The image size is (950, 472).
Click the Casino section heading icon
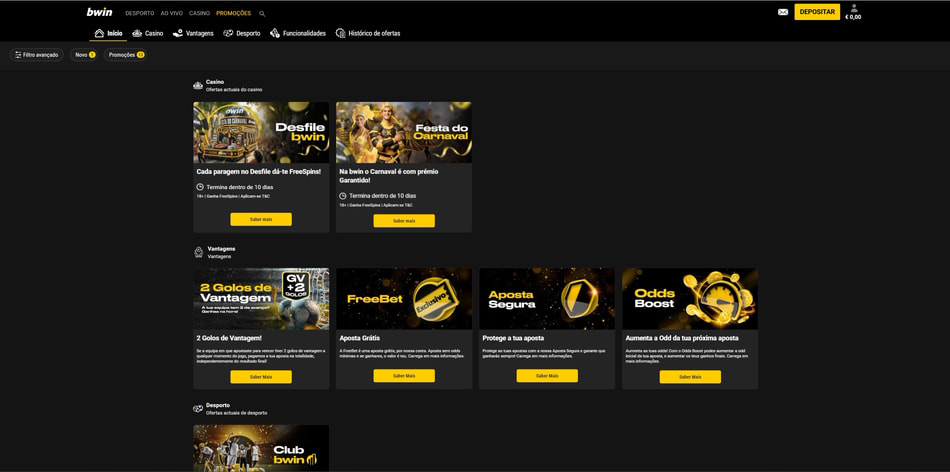tap(198, 85)
